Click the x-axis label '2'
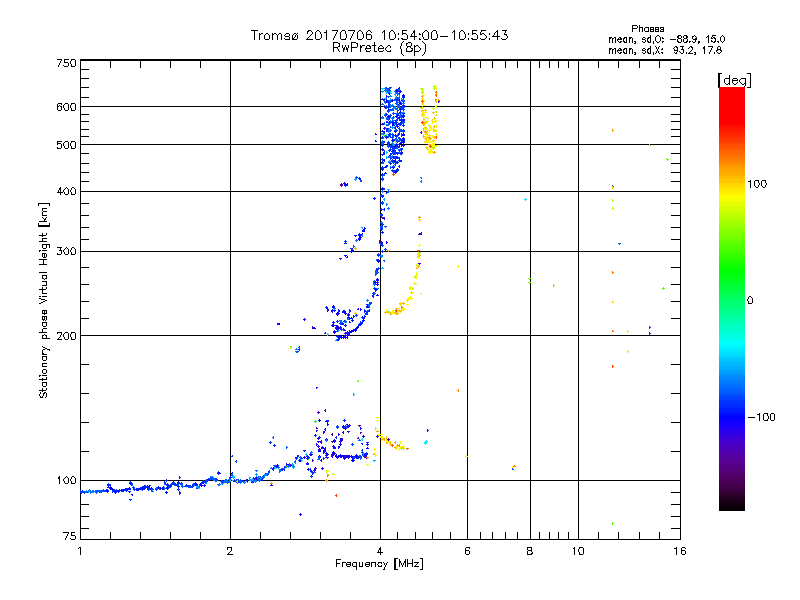 pos(230,551)
